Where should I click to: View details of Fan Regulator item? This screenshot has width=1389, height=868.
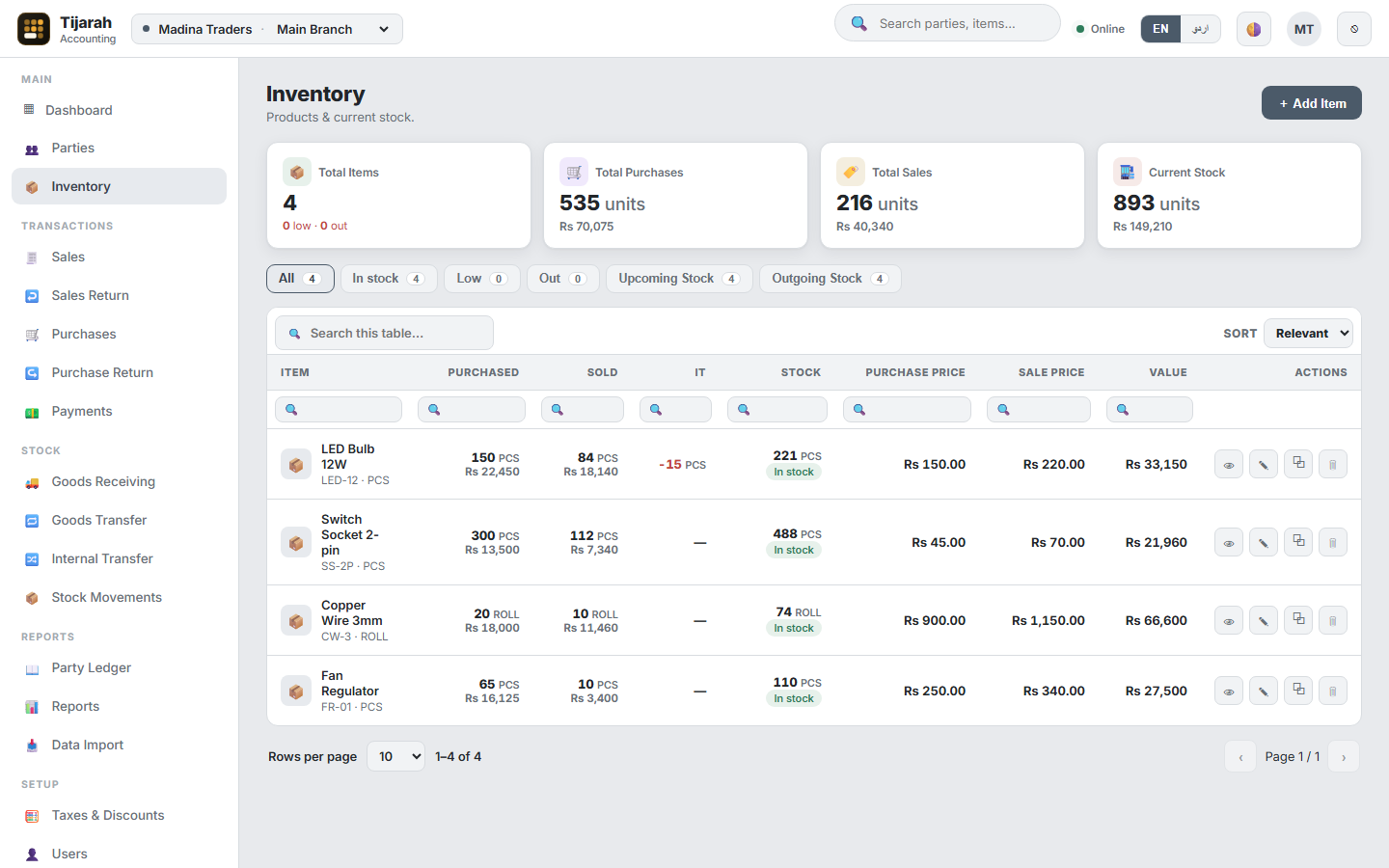(x=1228, y=691)
